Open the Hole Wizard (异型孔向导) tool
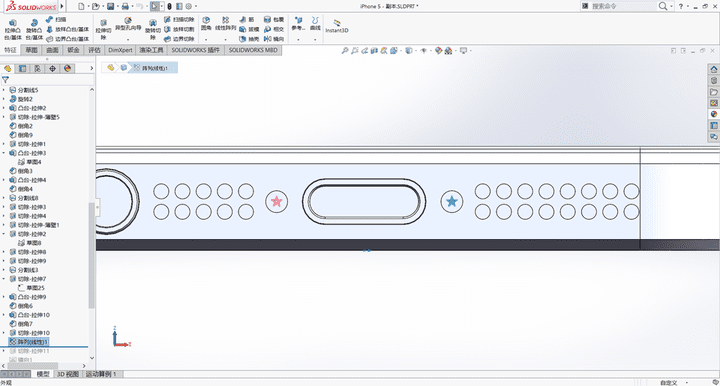Viewport: 720px width, 386px height. pyautogui.click(x=128, y=24)
